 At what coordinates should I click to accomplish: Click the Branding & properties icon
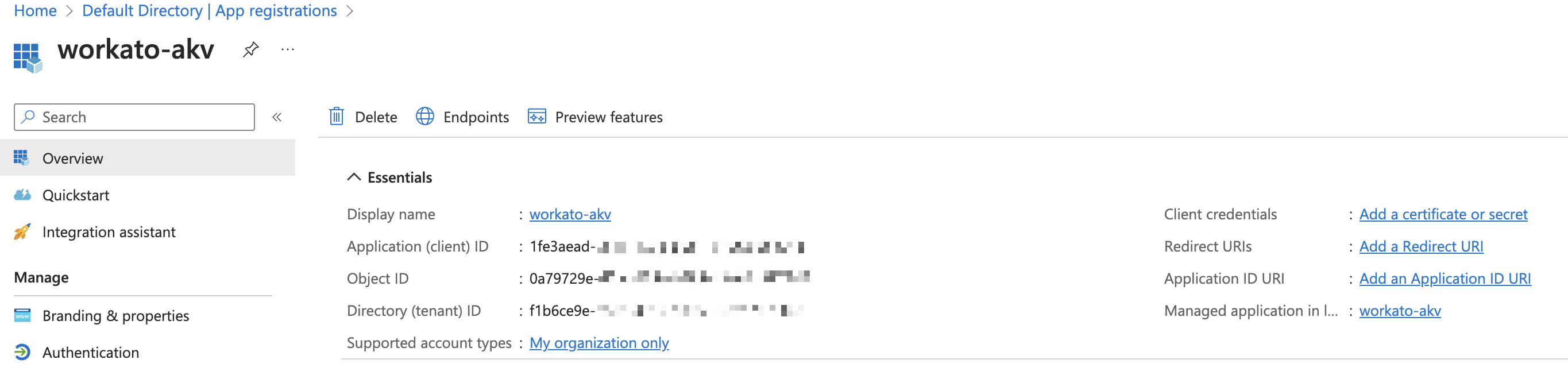point(22,315)
